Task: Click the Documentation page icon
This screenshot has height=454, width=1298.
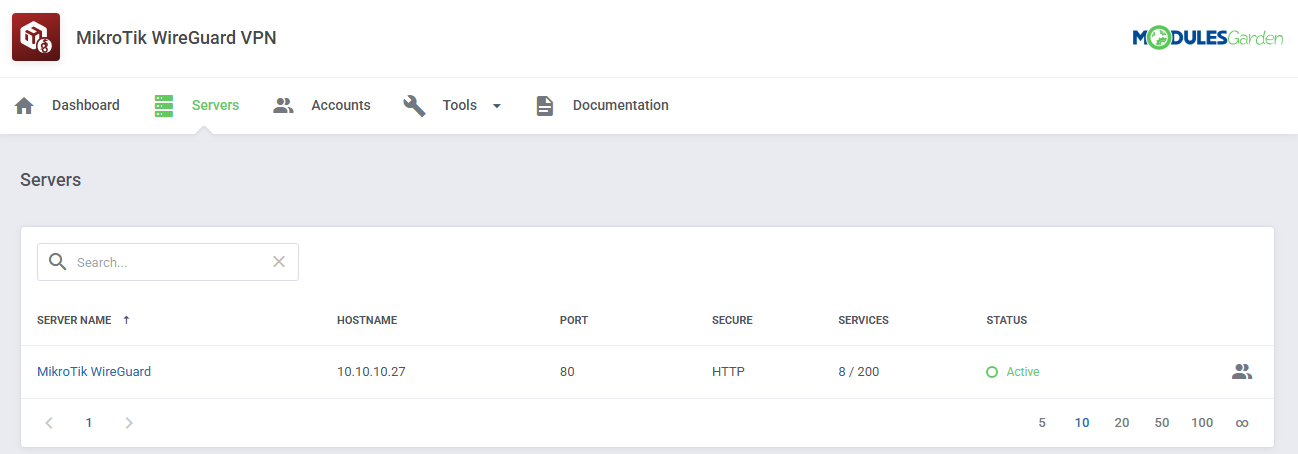Action: tap(544, 105)
